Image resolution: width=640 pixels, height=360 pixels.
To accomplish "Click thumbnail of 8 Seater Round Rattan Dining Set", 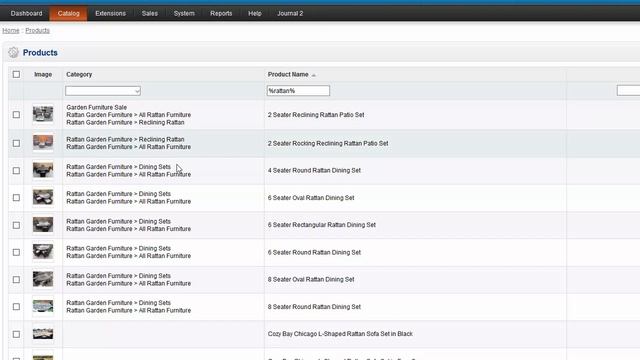I will [x=43, y=307].
